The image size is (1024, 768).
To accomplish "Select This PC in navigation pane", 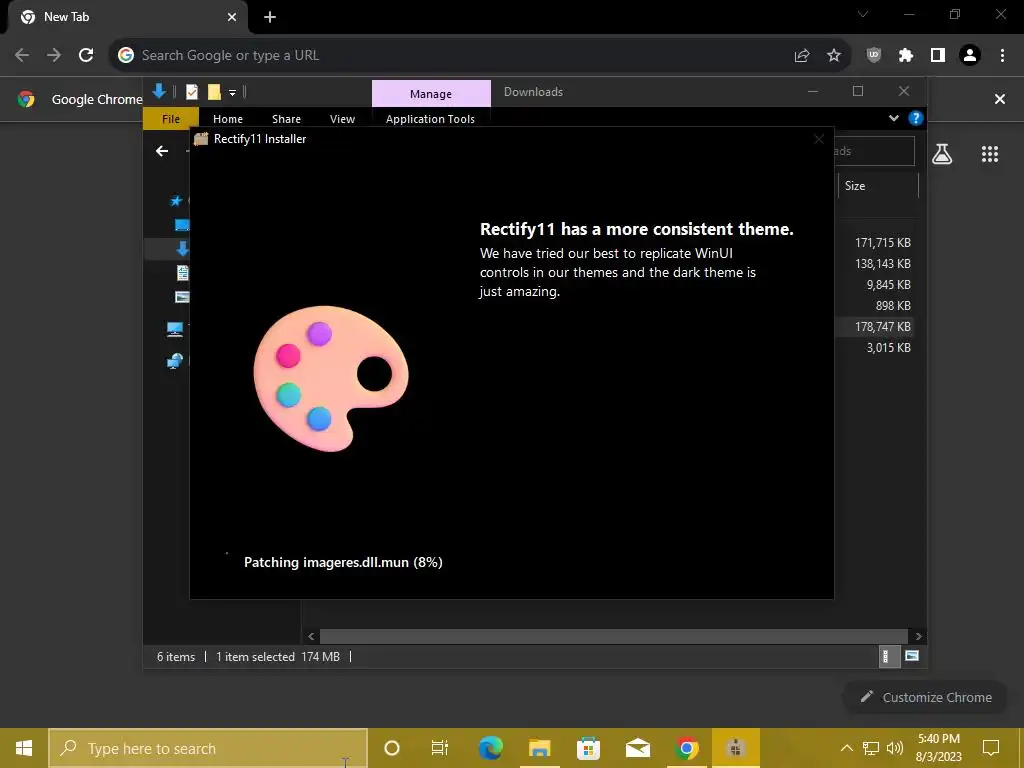I will tap(175, 329).
